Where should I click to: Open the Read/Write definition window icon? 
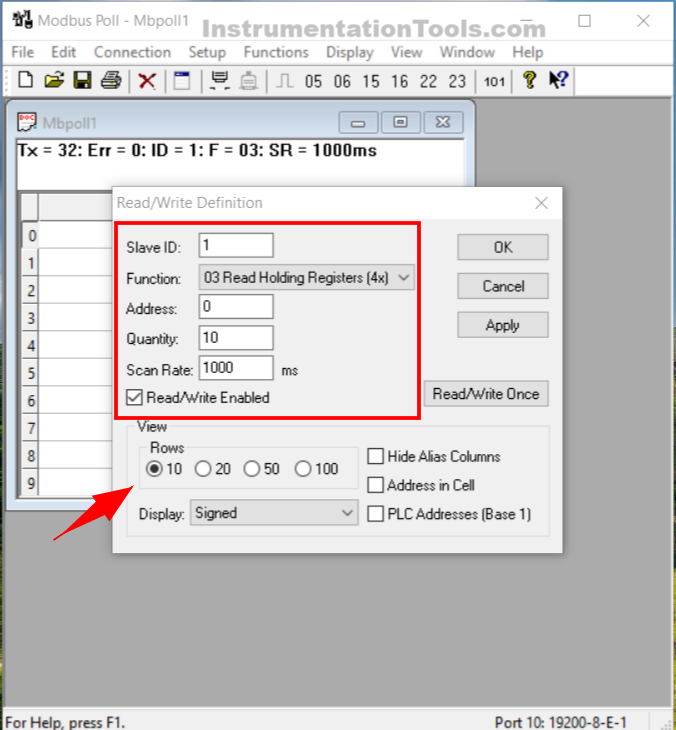click(x=182, y=81)
